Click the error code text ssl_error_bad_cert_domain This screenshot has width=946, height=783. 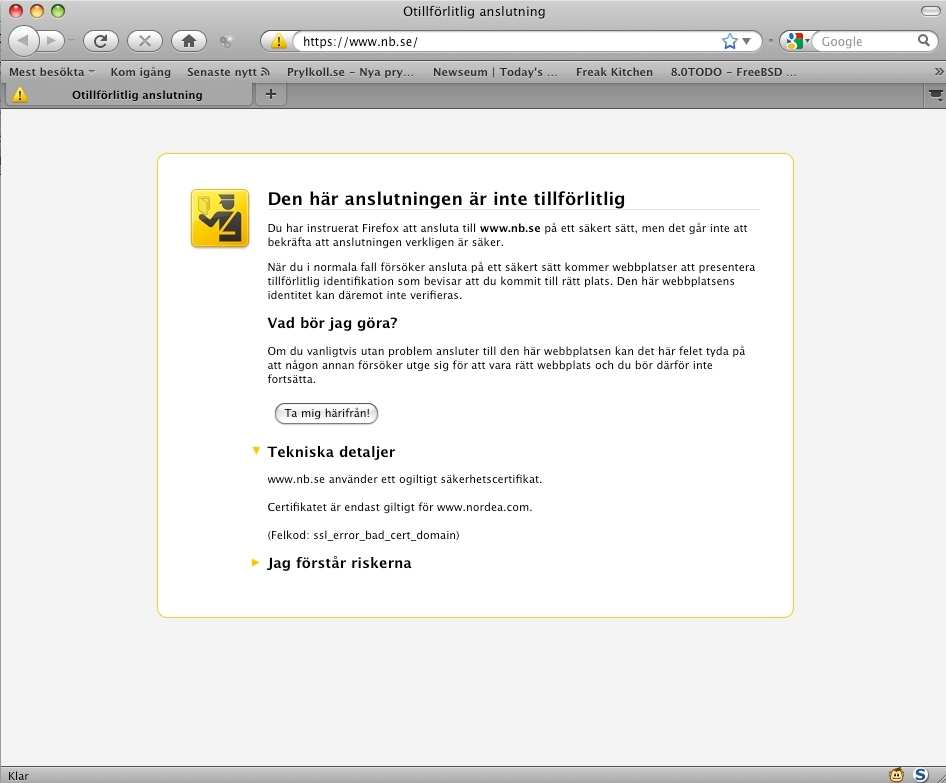click(386, 535)
